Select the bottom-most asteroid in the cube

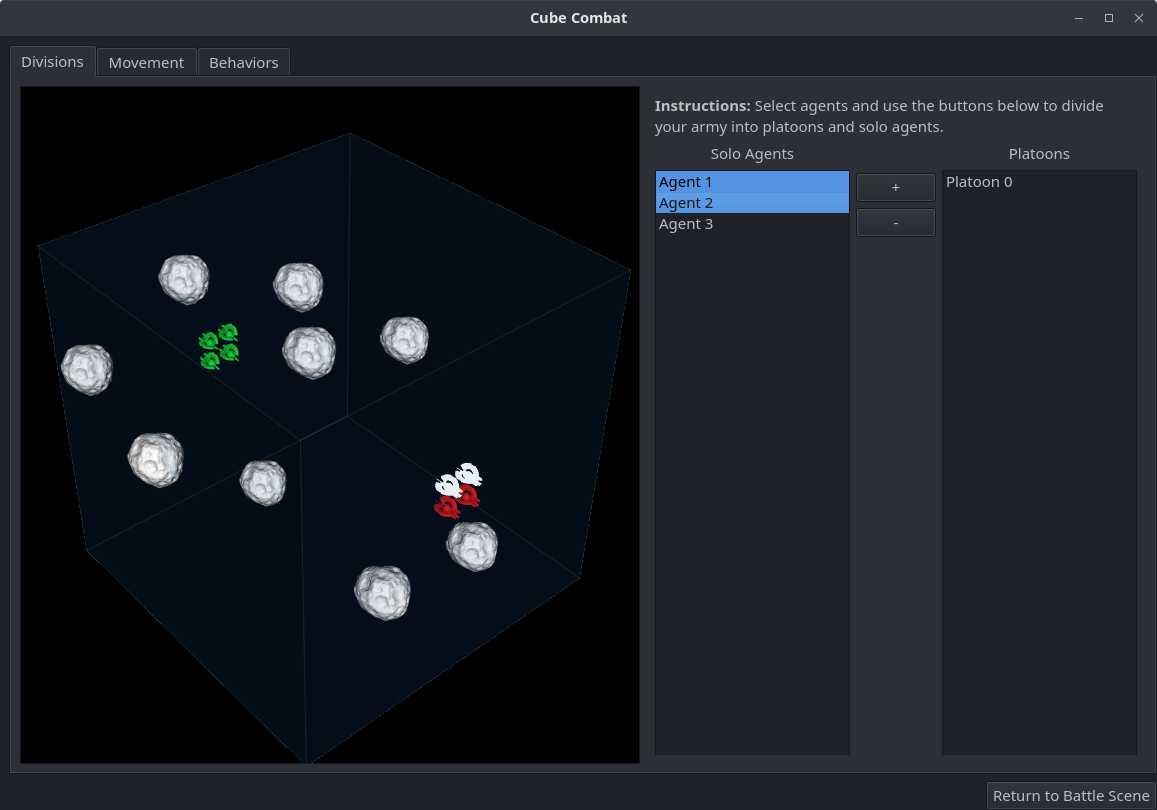(x=382, y=592)
